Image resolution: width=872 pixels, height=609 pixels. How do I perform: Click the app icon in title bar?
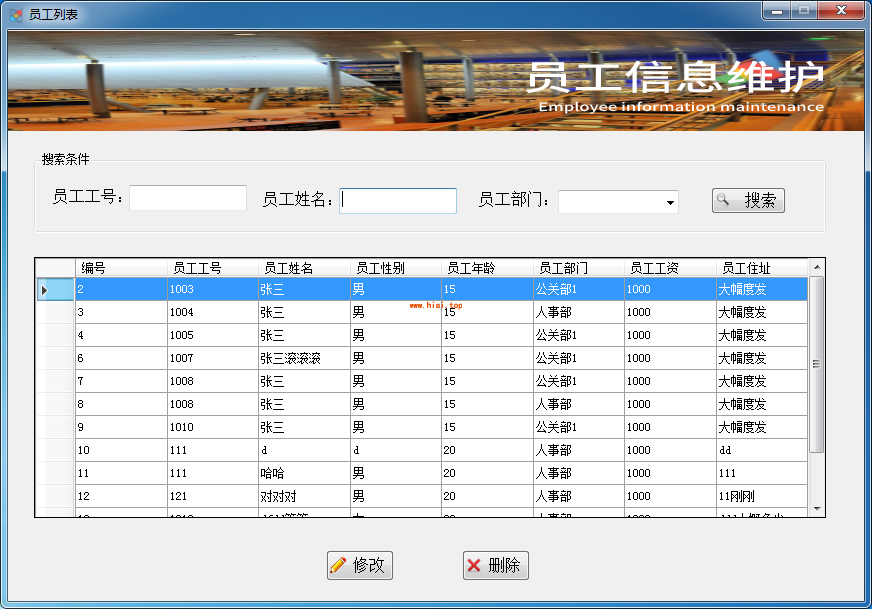point(16,14)
